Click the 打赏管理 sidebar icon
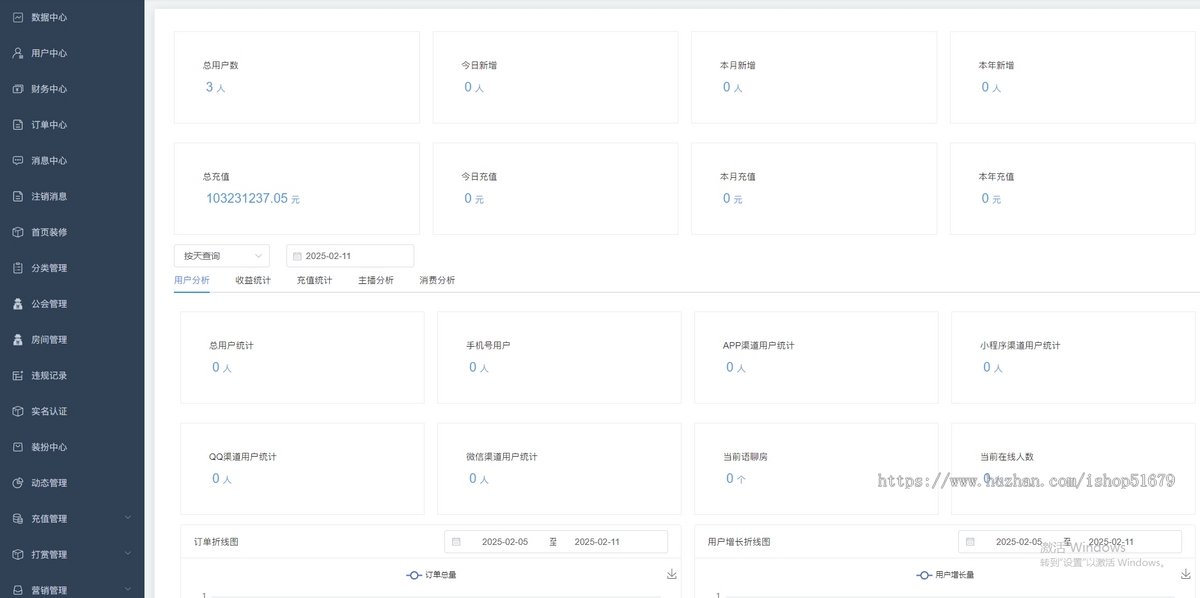The image size is (1200, 598). [x=18, y=555]
